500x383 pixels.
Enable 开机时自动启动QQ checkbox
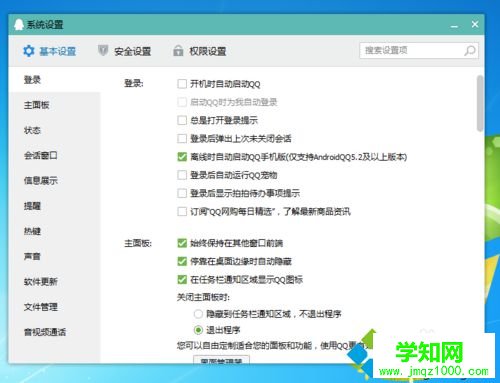(x=182, y=84)
